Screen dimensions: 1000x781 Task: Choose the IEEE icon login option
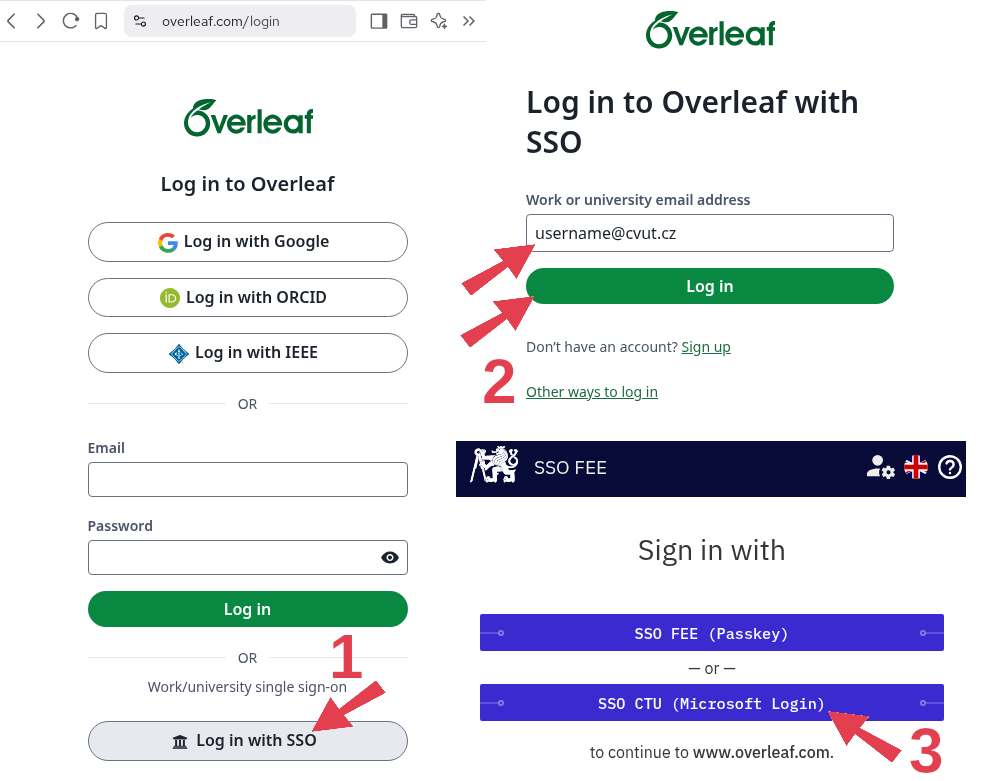(178, 353)
